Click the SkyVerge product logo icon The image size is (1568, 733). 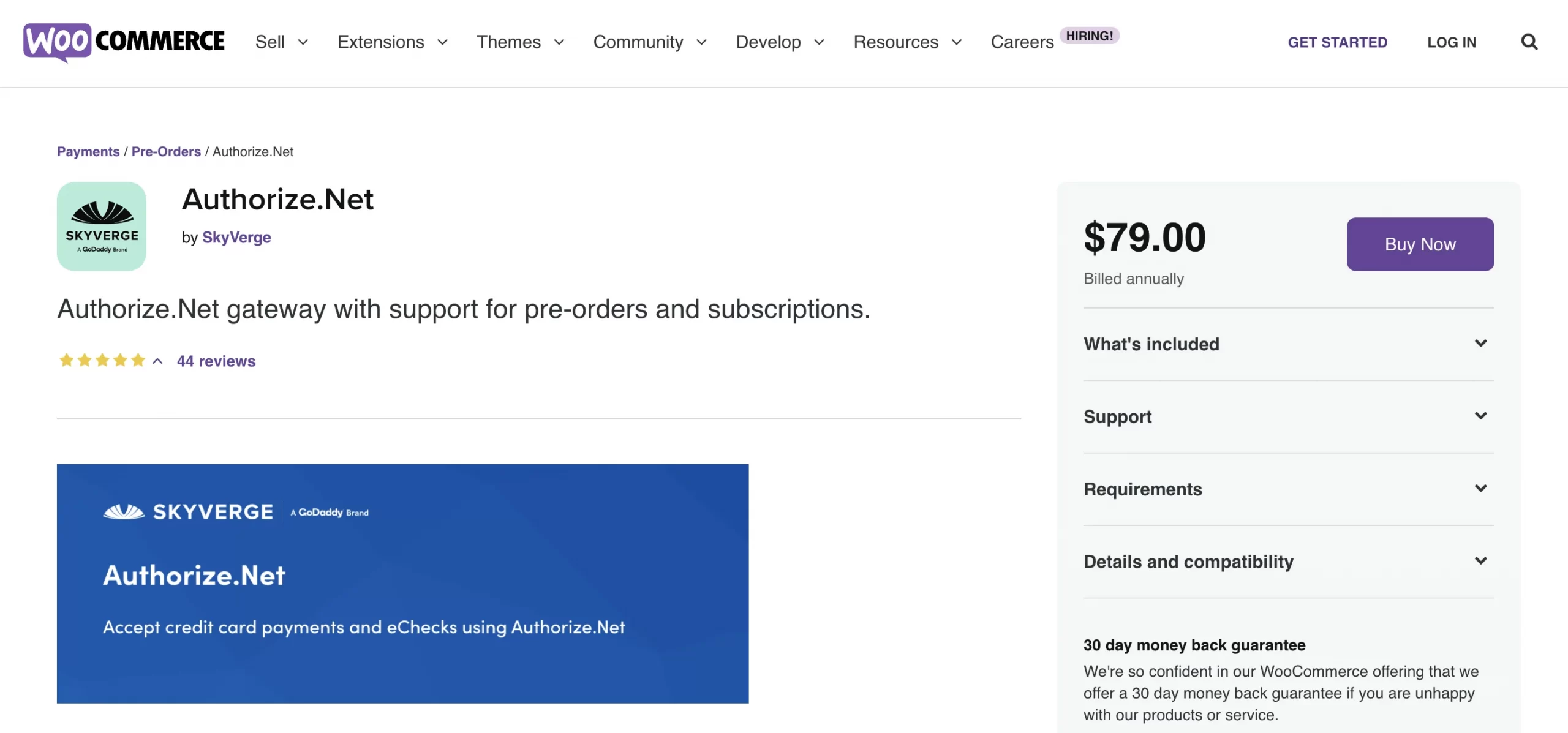[102, 227]
